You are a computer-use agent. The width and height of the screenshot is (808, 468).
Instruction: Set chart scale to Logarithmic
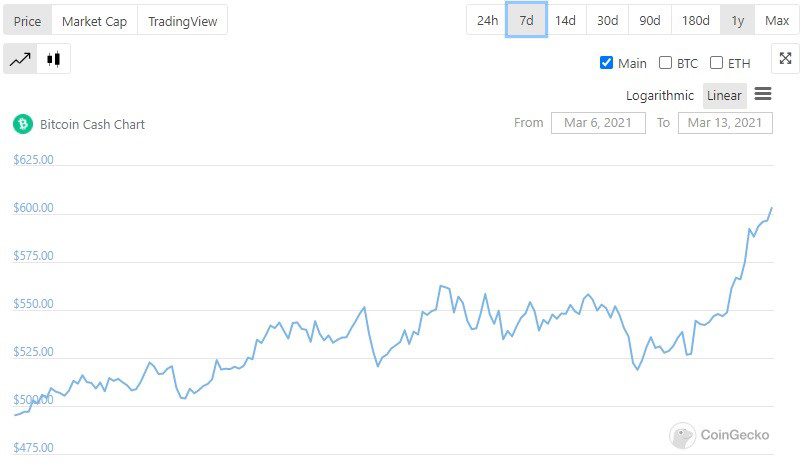coord(659,96)
